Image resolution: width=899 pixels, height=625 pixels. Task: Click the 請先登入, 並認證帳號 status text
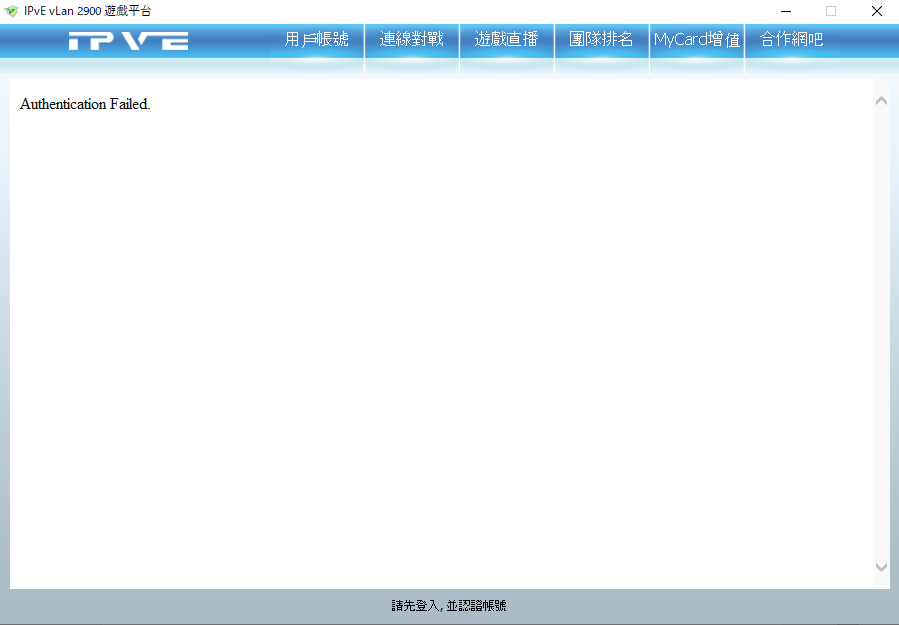[x=449, y=606]
